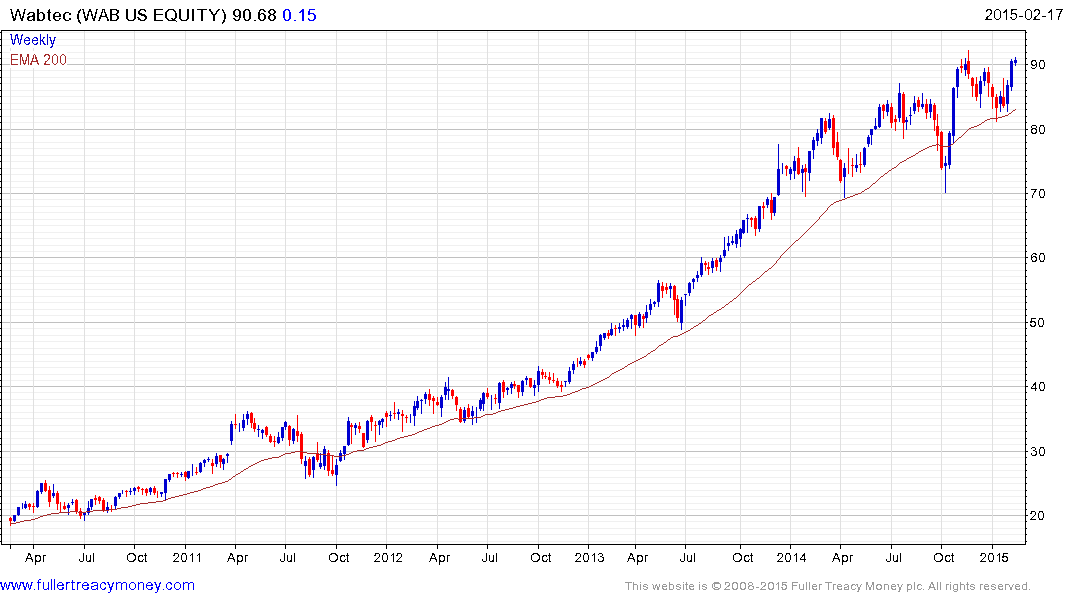The image size is (1075, 600).
Task: Click the 30 label on the price axis
Action: (1038, 451)
